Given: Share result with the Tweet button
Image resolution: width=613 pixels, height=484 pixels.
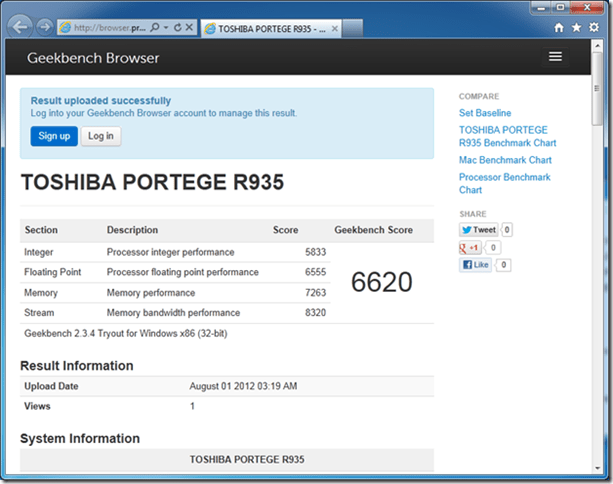Looking at the screenshot, I should (479, 229).
